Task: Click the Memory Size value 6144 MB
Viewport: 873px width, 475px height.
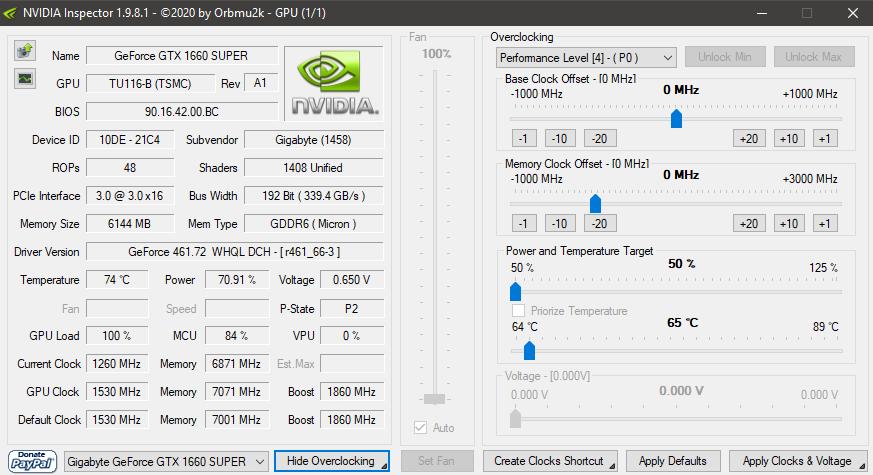Action: [130, 224]
